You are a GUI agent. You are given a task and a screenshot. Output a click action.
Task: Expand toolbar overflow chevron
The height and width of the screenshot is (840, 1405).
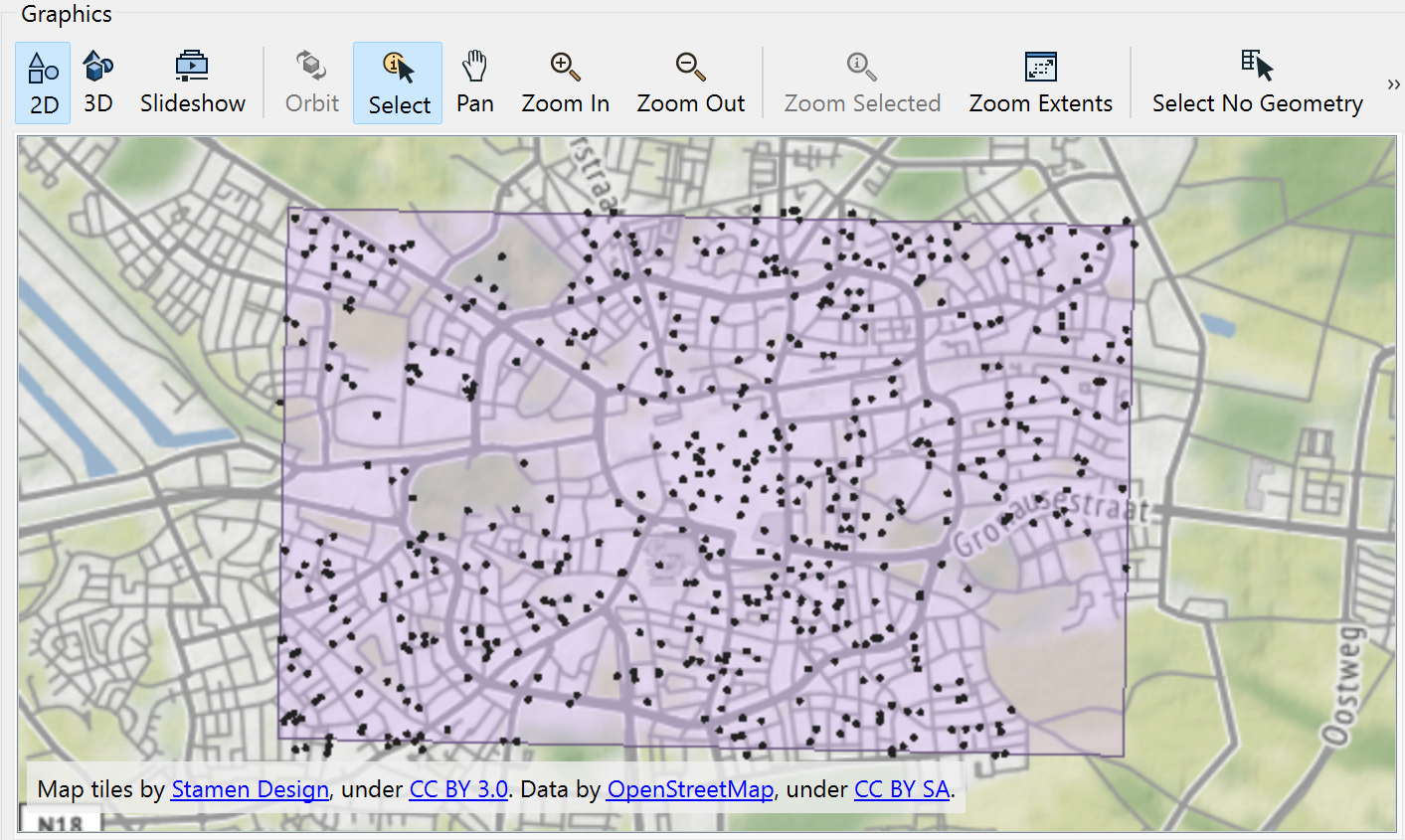click(1393, 84)
